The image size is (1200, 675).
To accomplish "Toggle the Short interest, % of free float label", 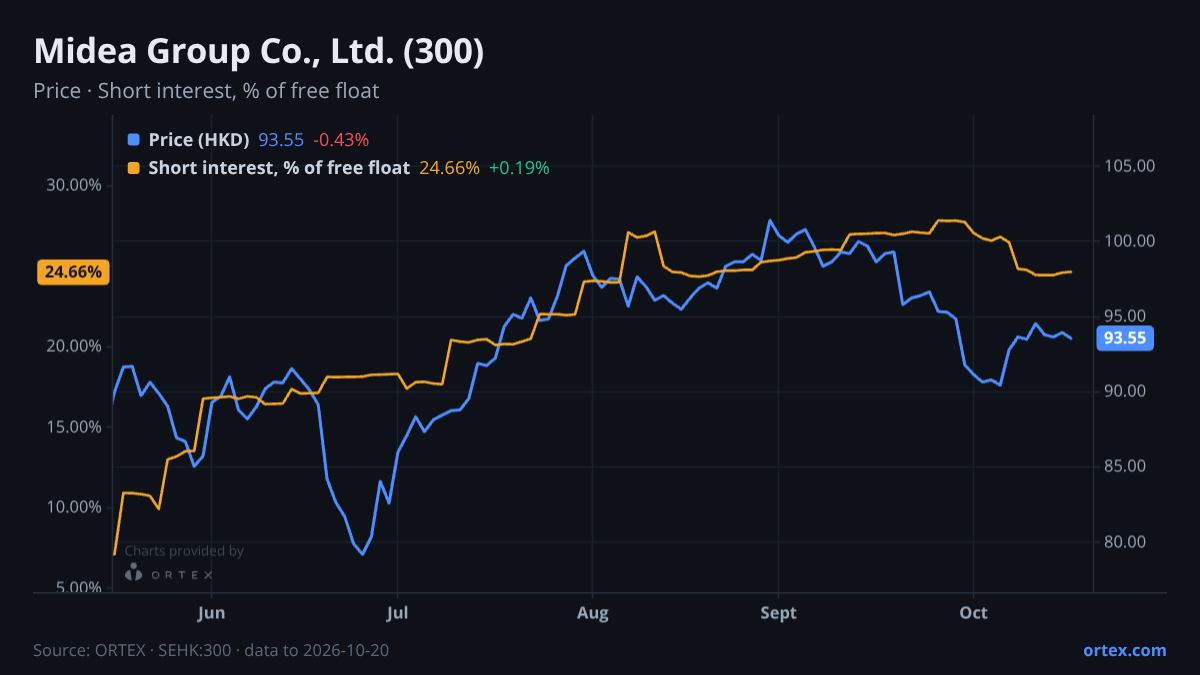I will click(279, 168).
